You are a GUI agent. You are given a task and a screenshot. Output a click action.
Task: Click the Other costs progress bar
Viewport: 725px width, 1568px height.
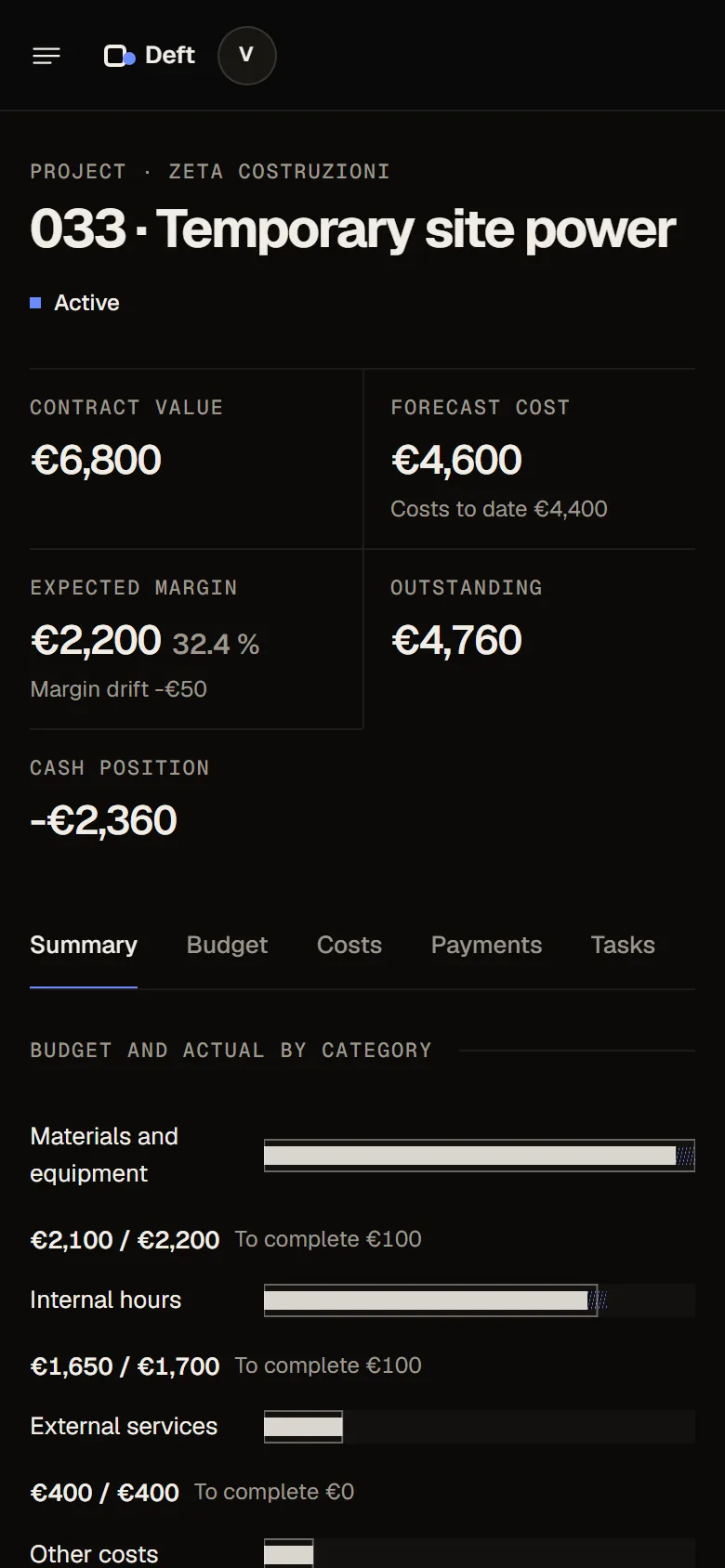click(x=480, y=1553)
